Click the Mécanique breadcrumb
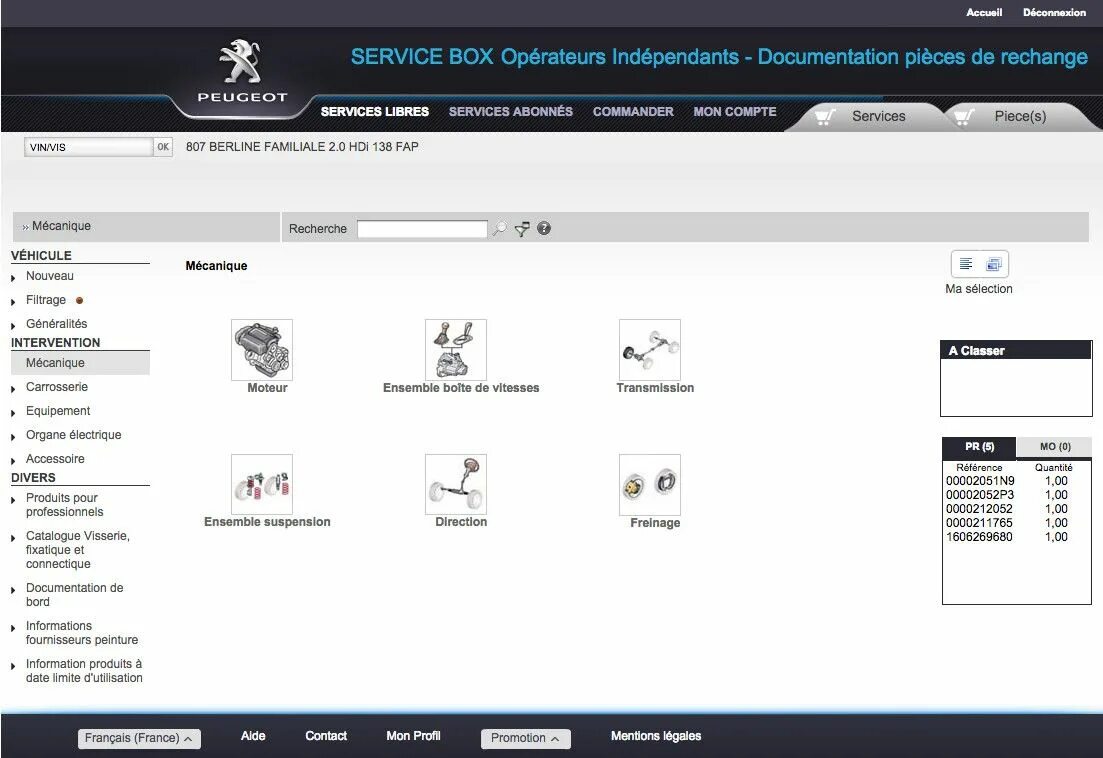 (61, 226)
